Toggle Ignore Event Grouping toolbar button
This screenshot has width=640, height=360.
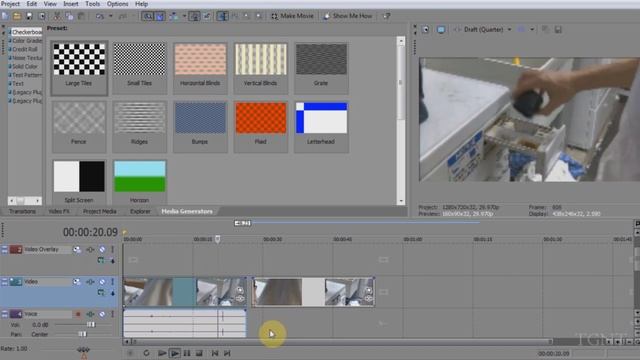(207, 16)
